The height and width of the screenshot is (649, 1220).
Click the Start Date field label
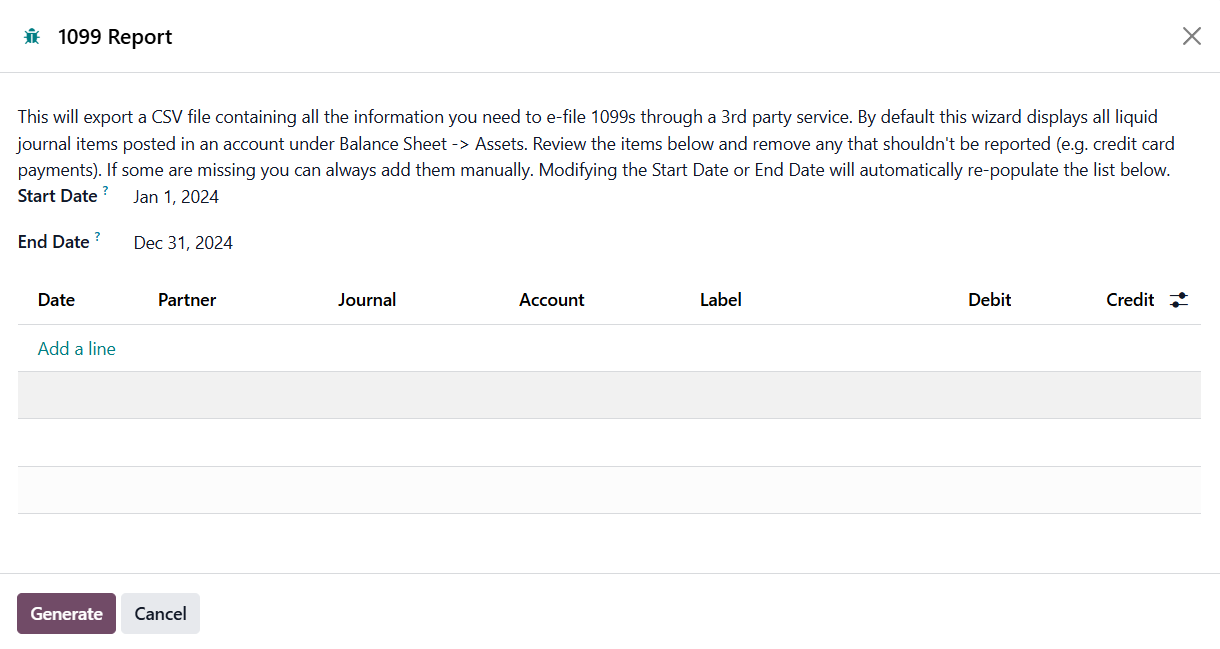[x=57, y=197]
